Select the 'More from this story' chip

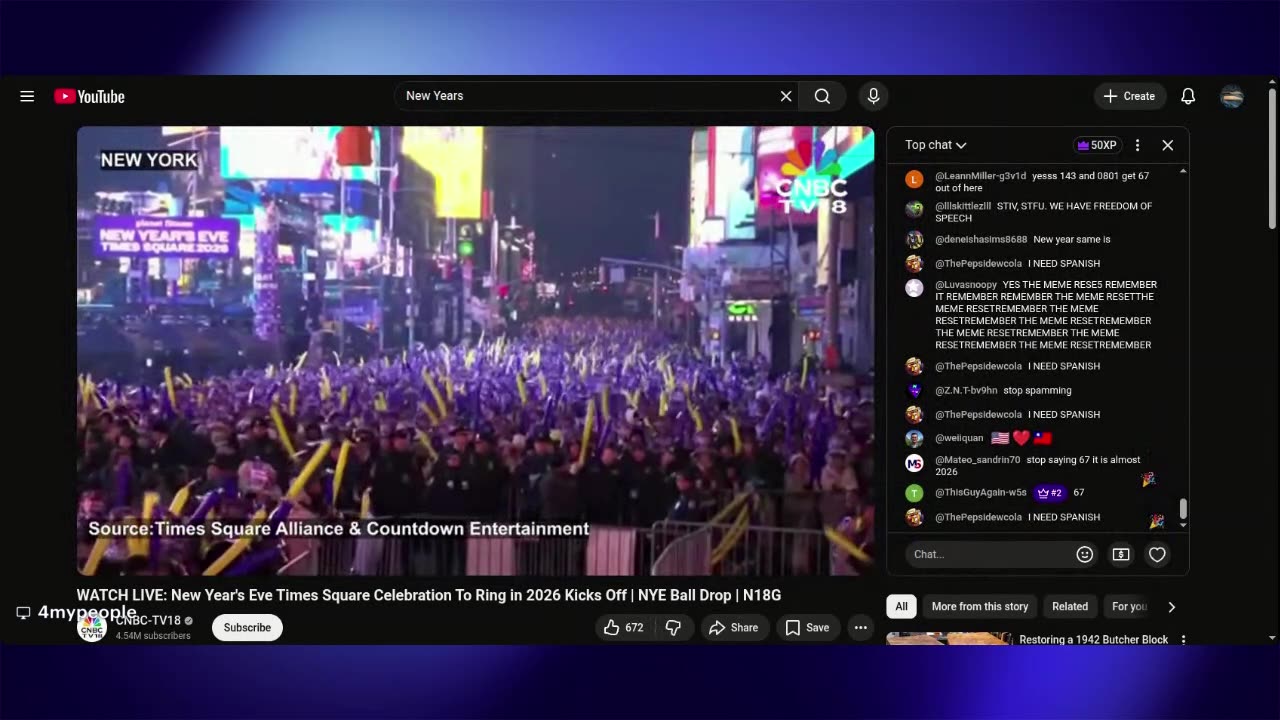[x=979, y=606]
